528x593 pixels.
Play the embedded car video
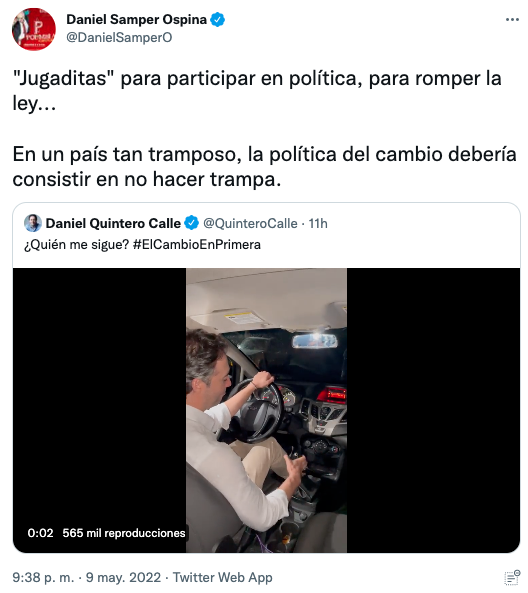point(266,410)
